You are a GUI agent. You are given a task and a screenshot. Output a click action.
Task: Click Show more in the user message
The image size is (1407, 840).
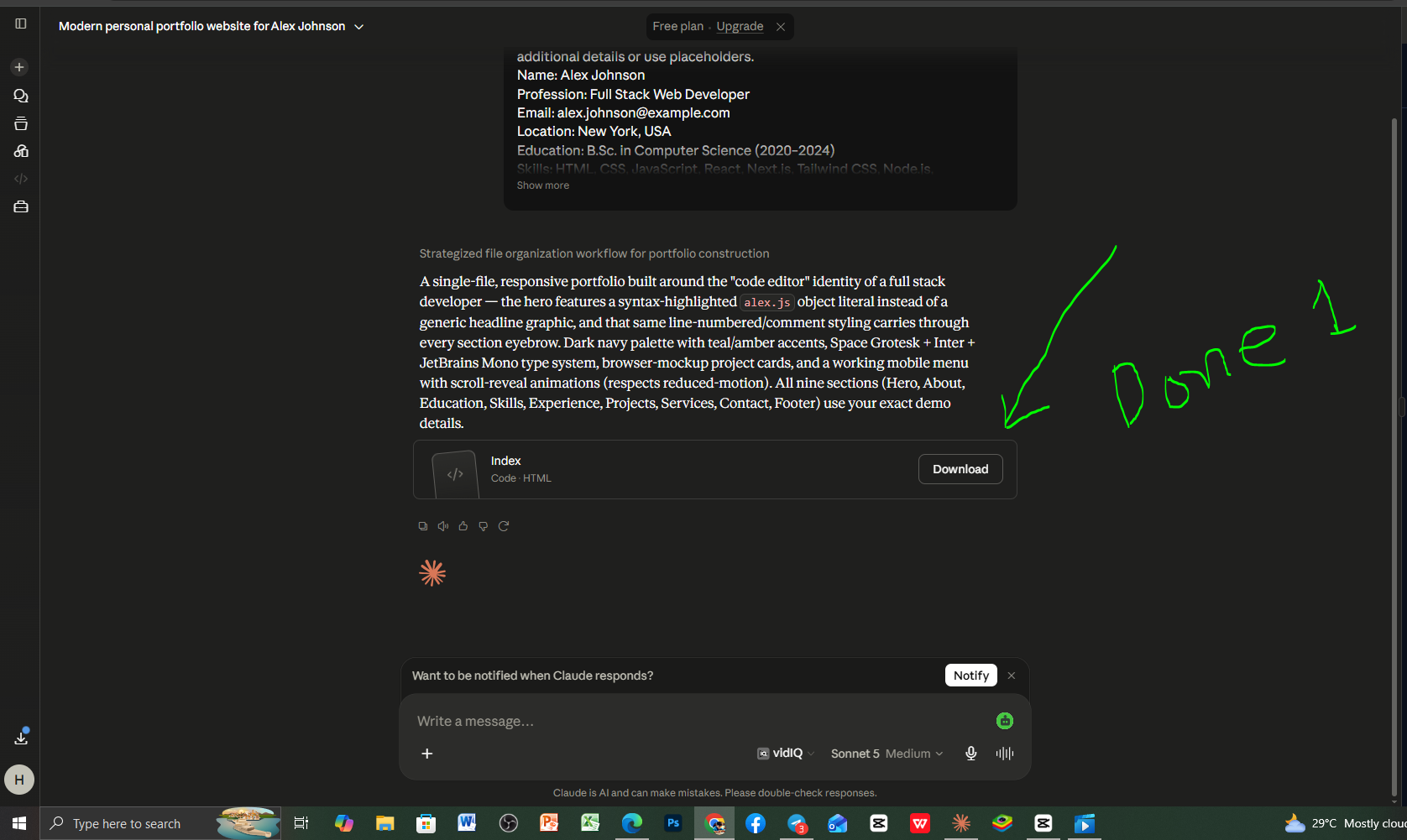click(543, 185)
